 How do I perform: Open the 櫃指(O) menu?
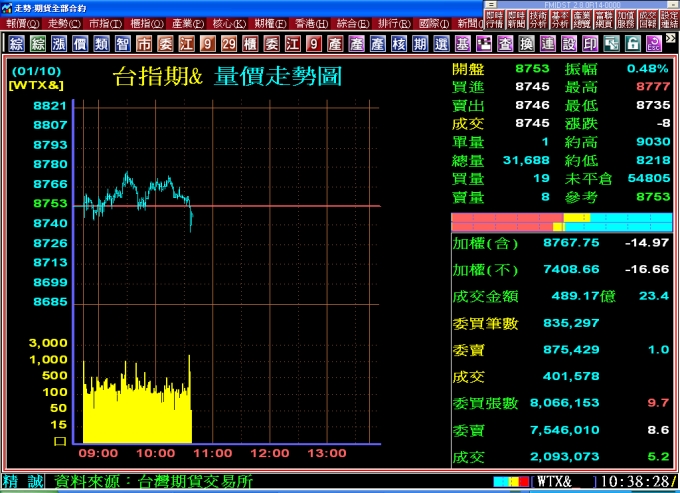click(x=147, y=23)
